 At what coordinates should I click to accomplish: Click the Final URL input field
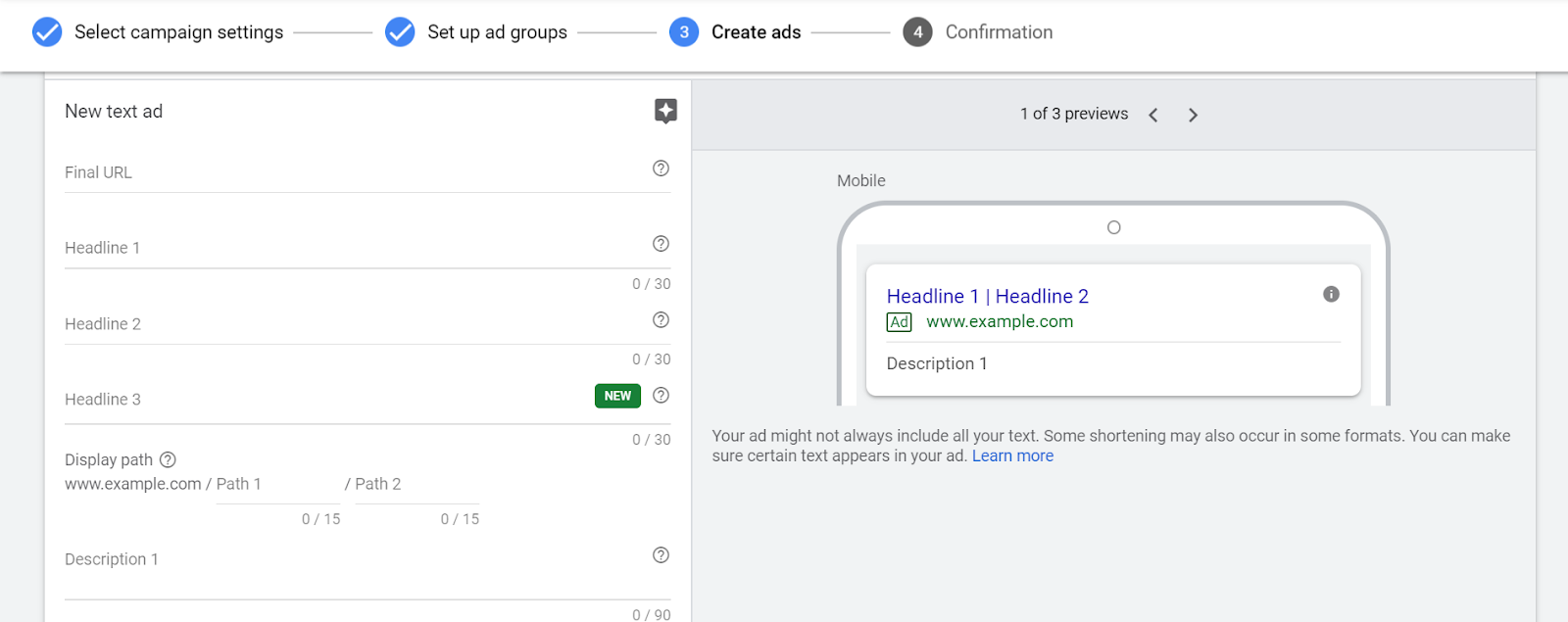tap(353, 172)
